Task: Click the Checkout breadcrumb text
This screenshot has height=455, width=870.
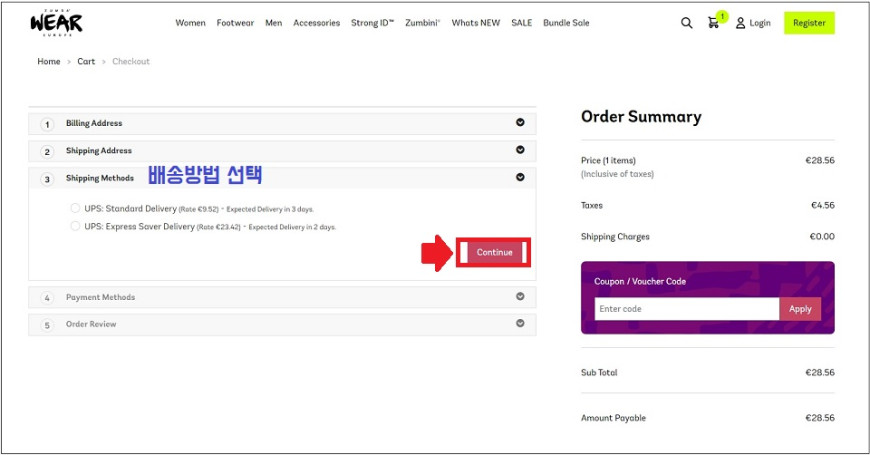Action: tap(131, 62)
